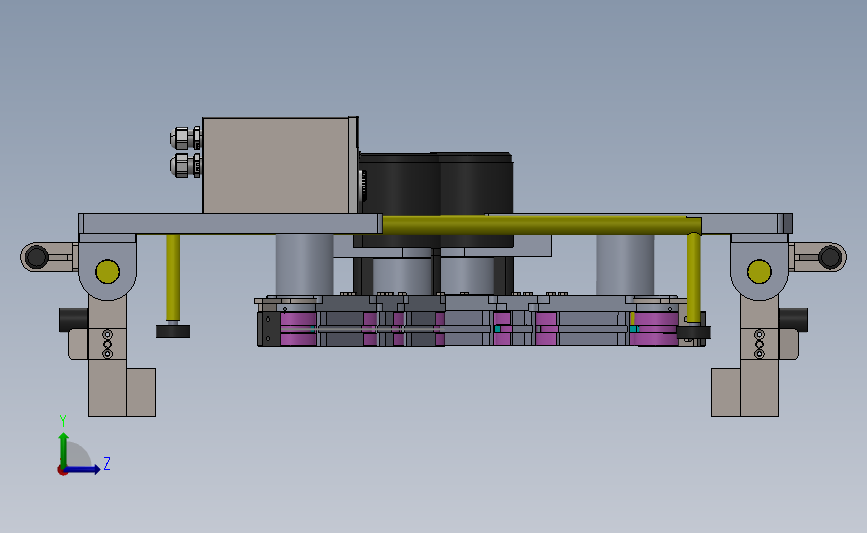Screen dimensions: 867x533
Task: Select the left vertical yellow rod
Action: coord(173,278)
